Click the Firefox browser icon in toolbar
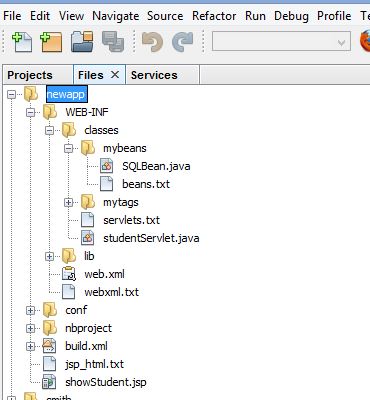 [365, 41]
